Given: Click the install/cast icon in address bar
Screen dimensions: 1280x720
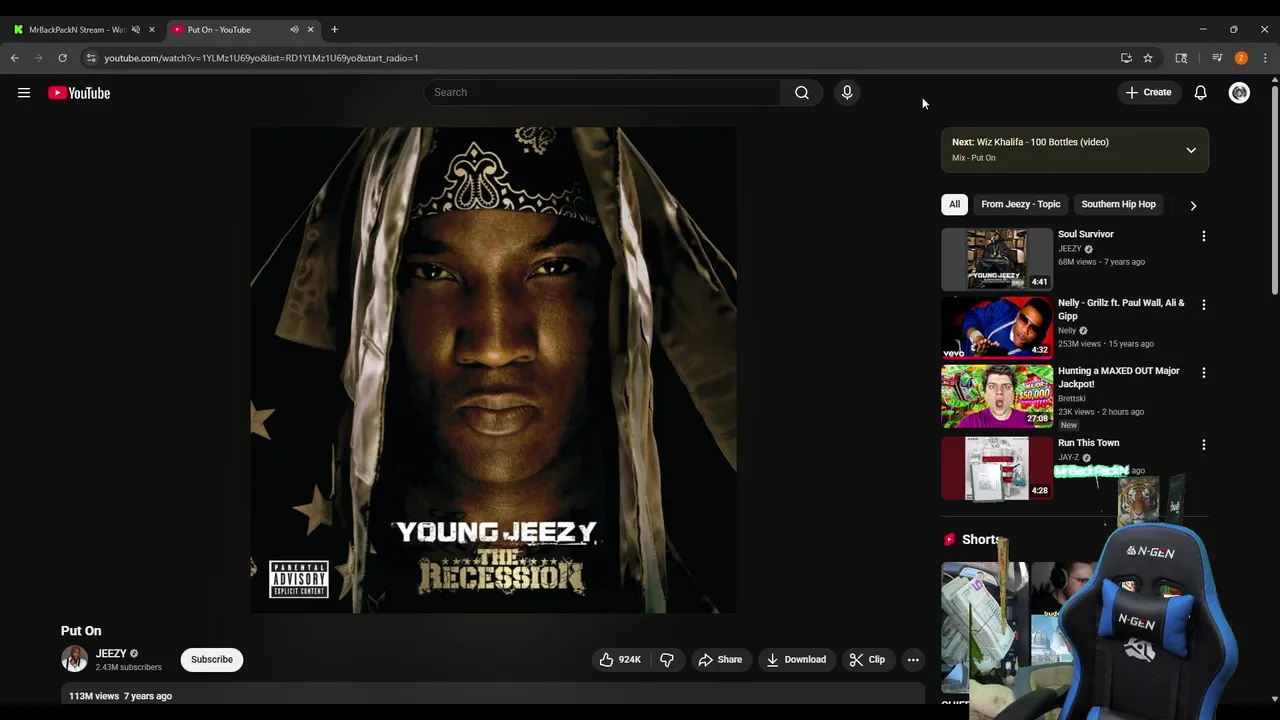Looking at the screenshot, I should coord(1126,58).
